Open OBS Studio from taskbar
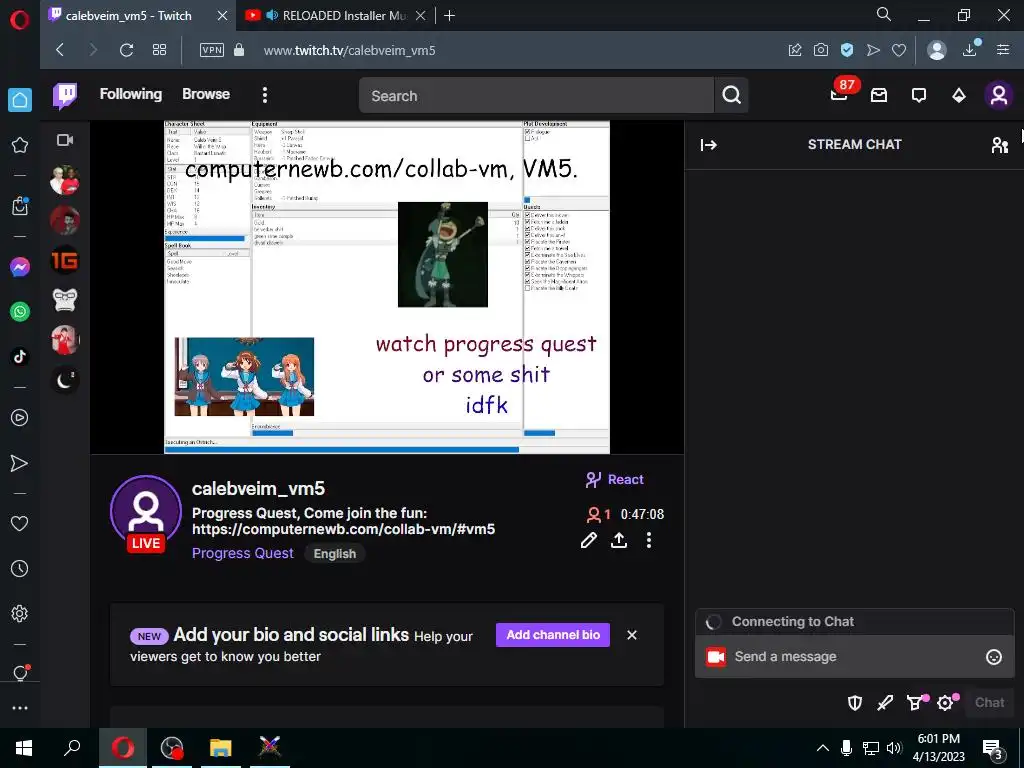The height and width of the screenshot is (768, 1024). point(172,748)
